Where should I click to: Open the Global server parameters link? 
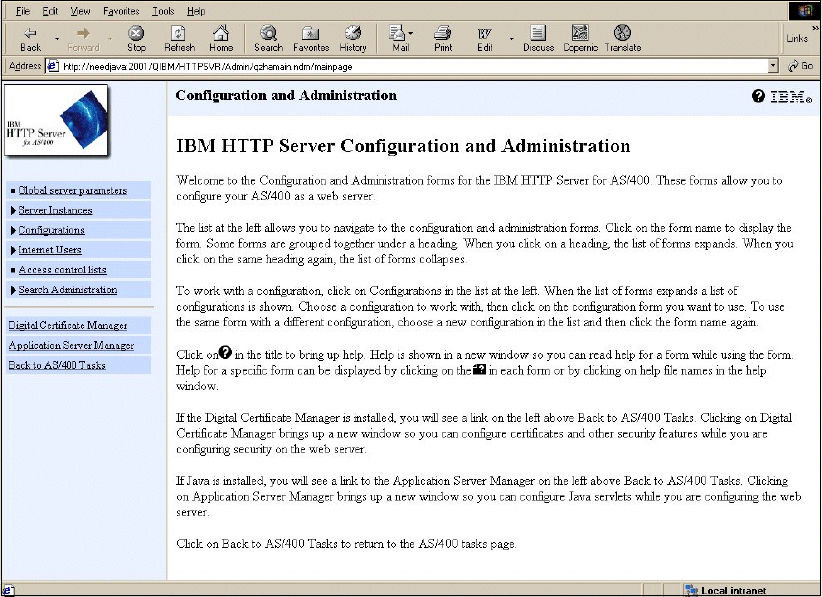coord(72,190)
